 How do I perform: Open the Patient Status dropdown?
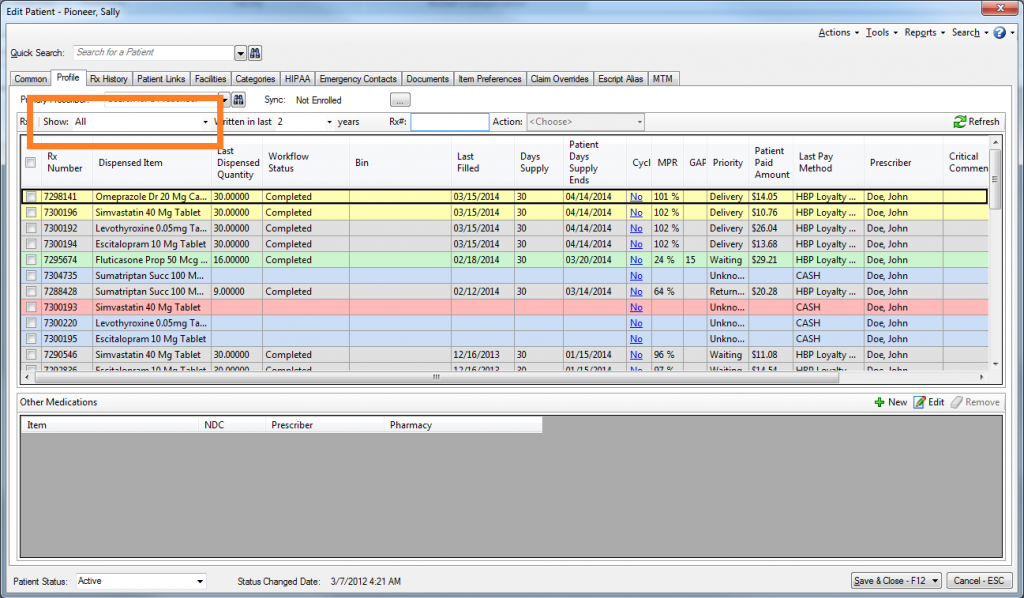[200, 581]
